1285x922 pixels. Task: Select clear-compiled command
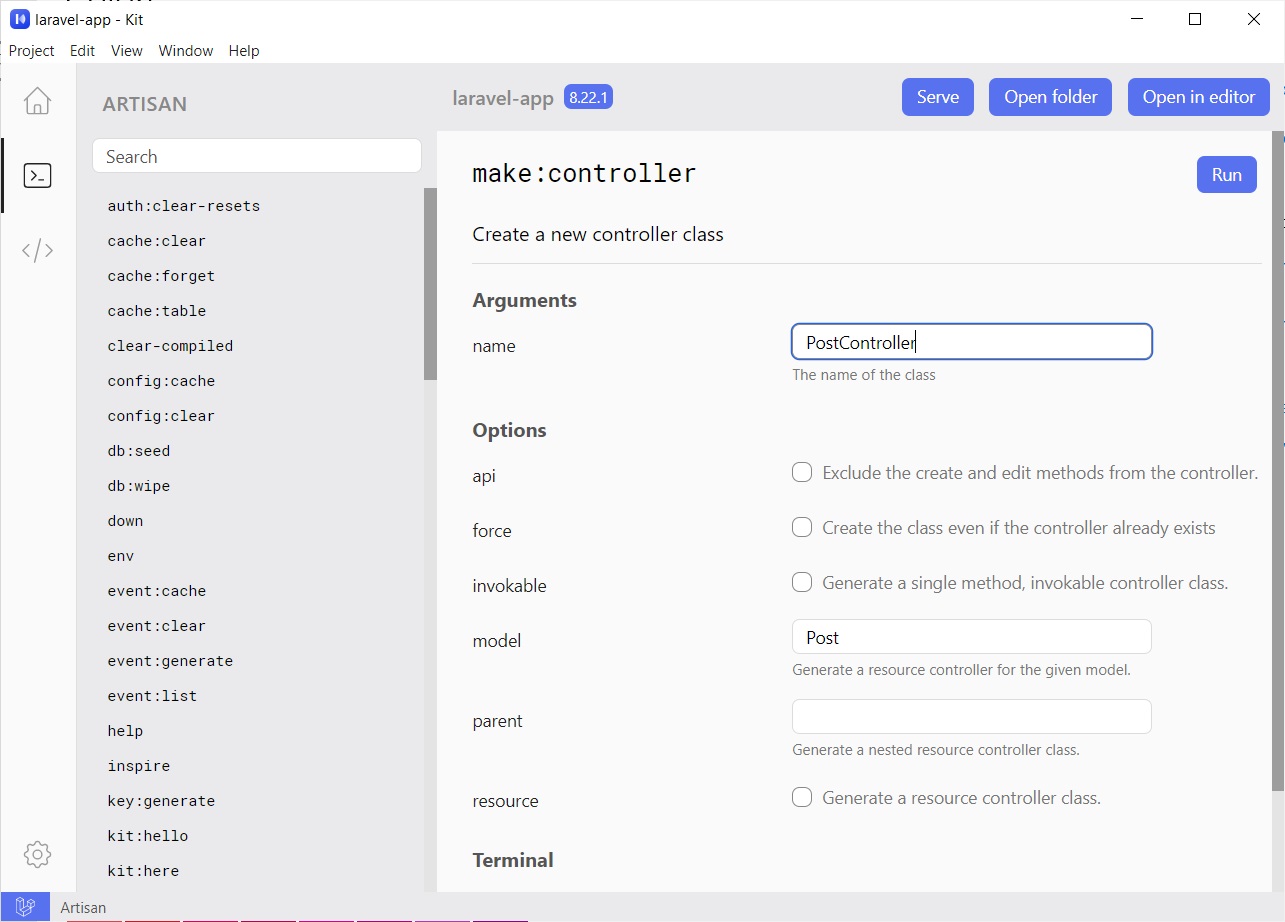pos(170,346)
